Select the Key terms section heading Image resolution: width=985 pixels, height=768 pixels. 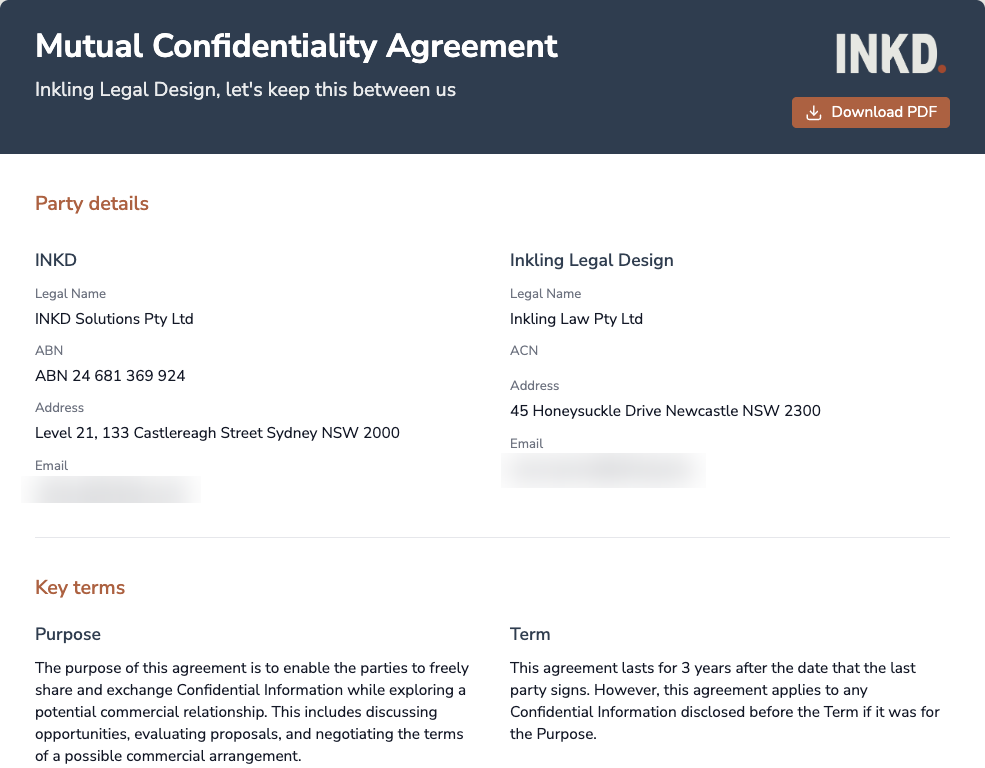click(80, 587)
